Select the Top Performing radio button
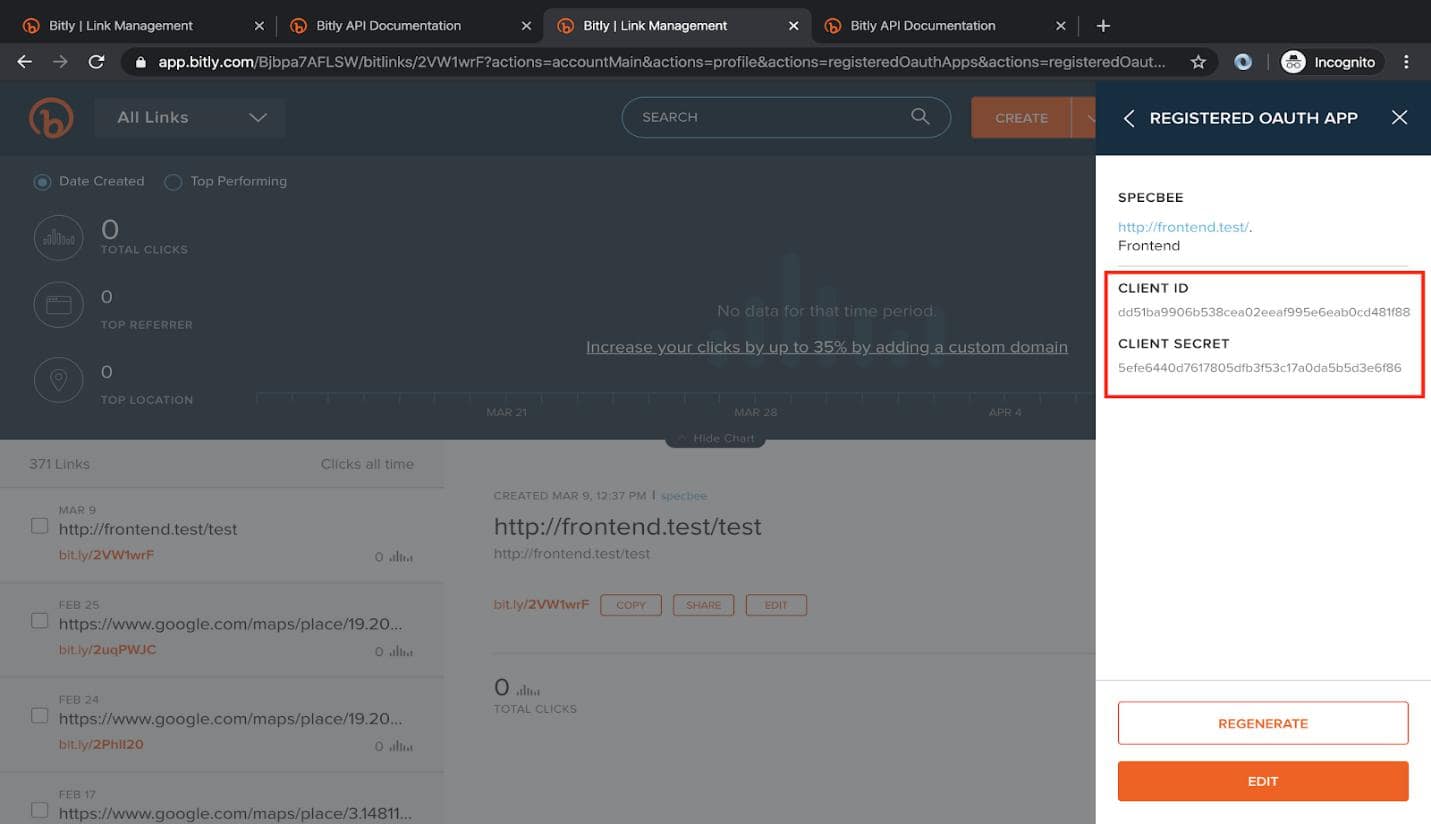 173,182
